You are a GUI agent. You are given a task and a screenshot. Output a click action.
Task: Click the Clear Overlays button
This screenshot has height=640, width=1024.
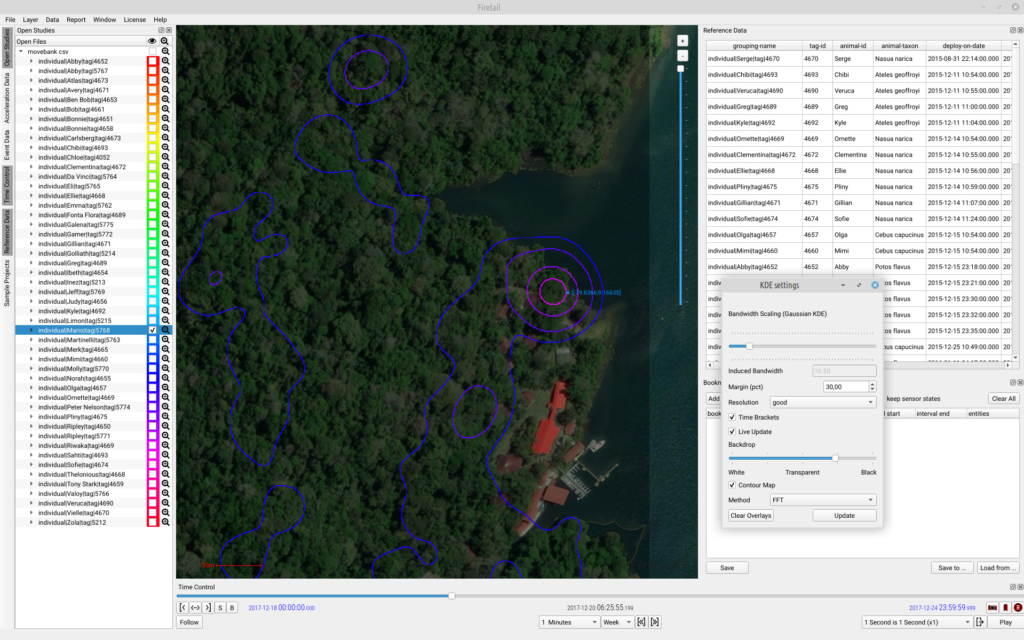point(750,516)
